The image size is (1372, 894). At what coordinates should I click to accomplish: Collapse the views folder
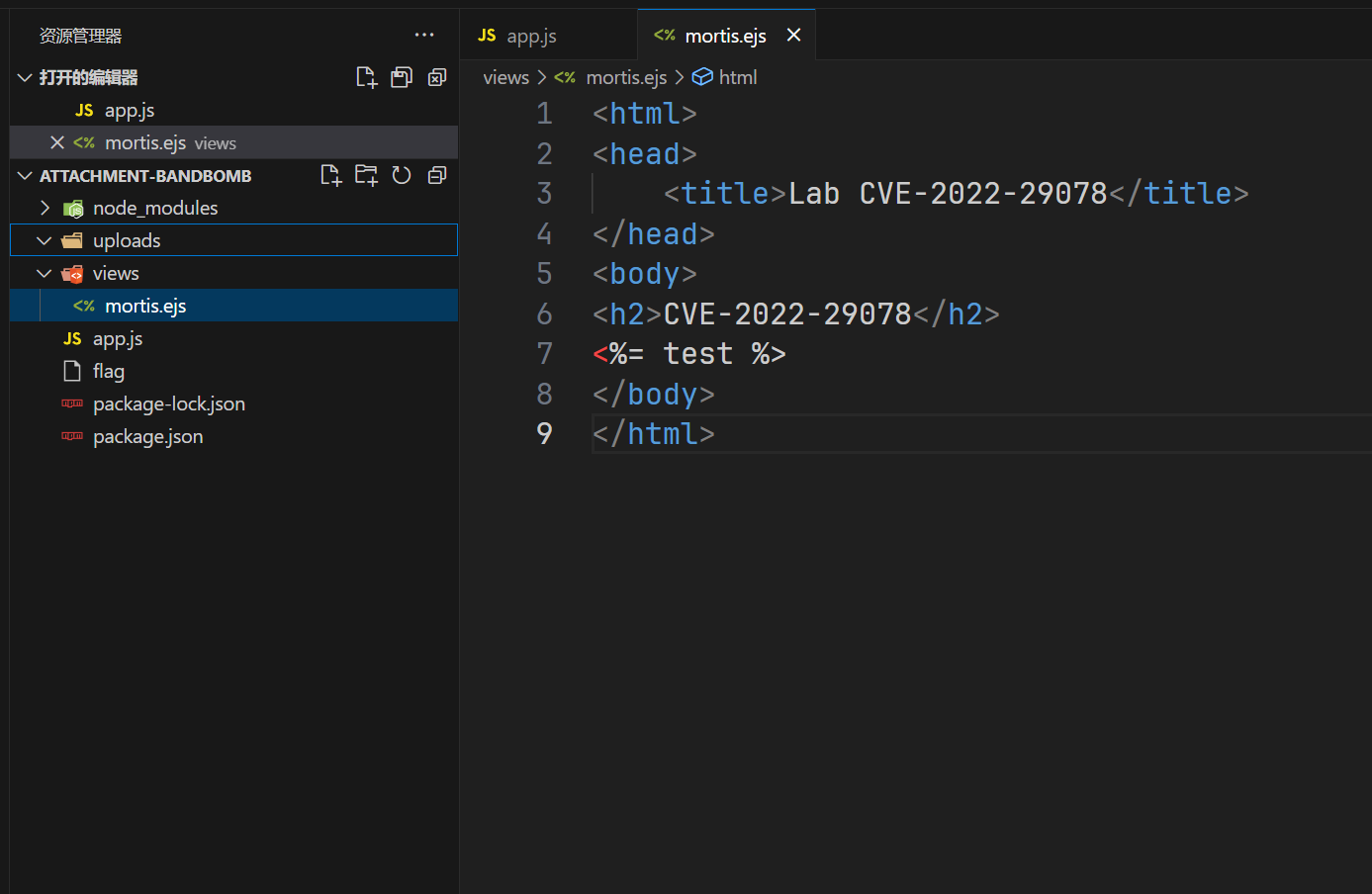click(45, 273)
